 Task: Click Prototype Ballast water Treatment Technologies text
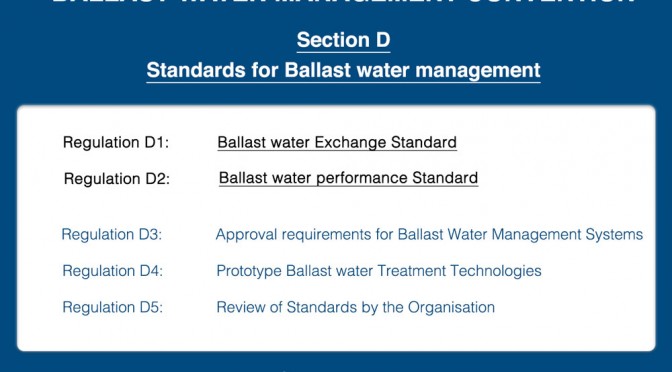[x=379, y=271]
